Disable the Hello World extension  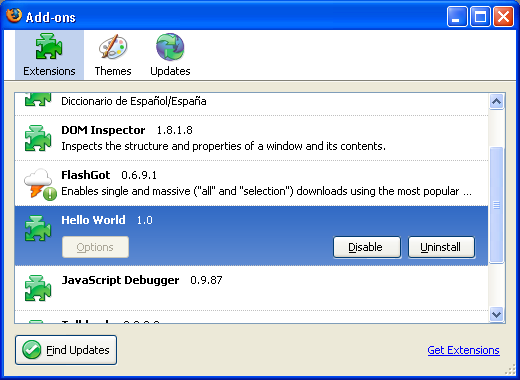(367, 247)
